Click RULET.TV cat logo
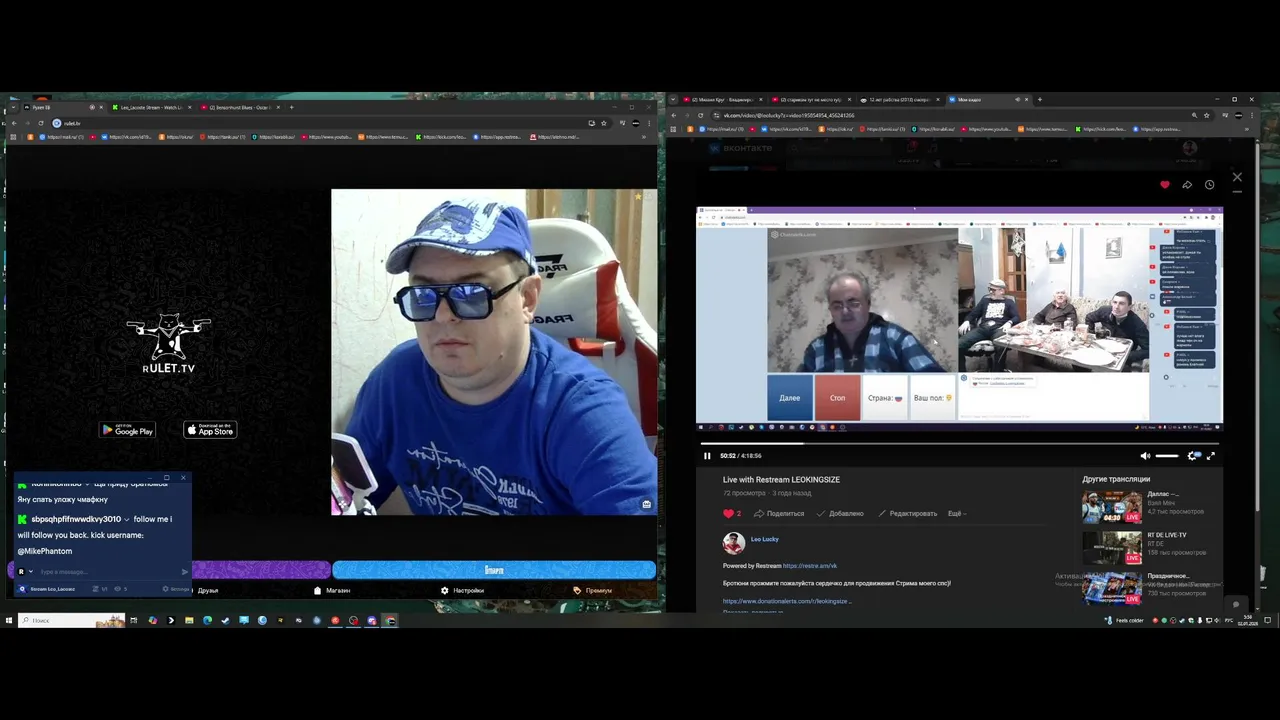This screenshot has width=1280, height=720. (x=168, y=343)
